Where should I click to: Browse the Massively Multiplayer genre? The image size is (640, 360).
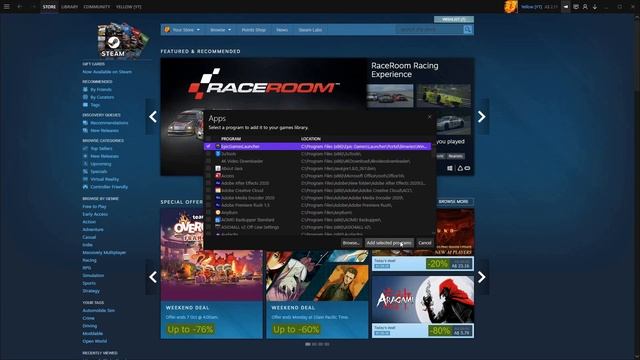pyautogui.click(x=104, y=253)
